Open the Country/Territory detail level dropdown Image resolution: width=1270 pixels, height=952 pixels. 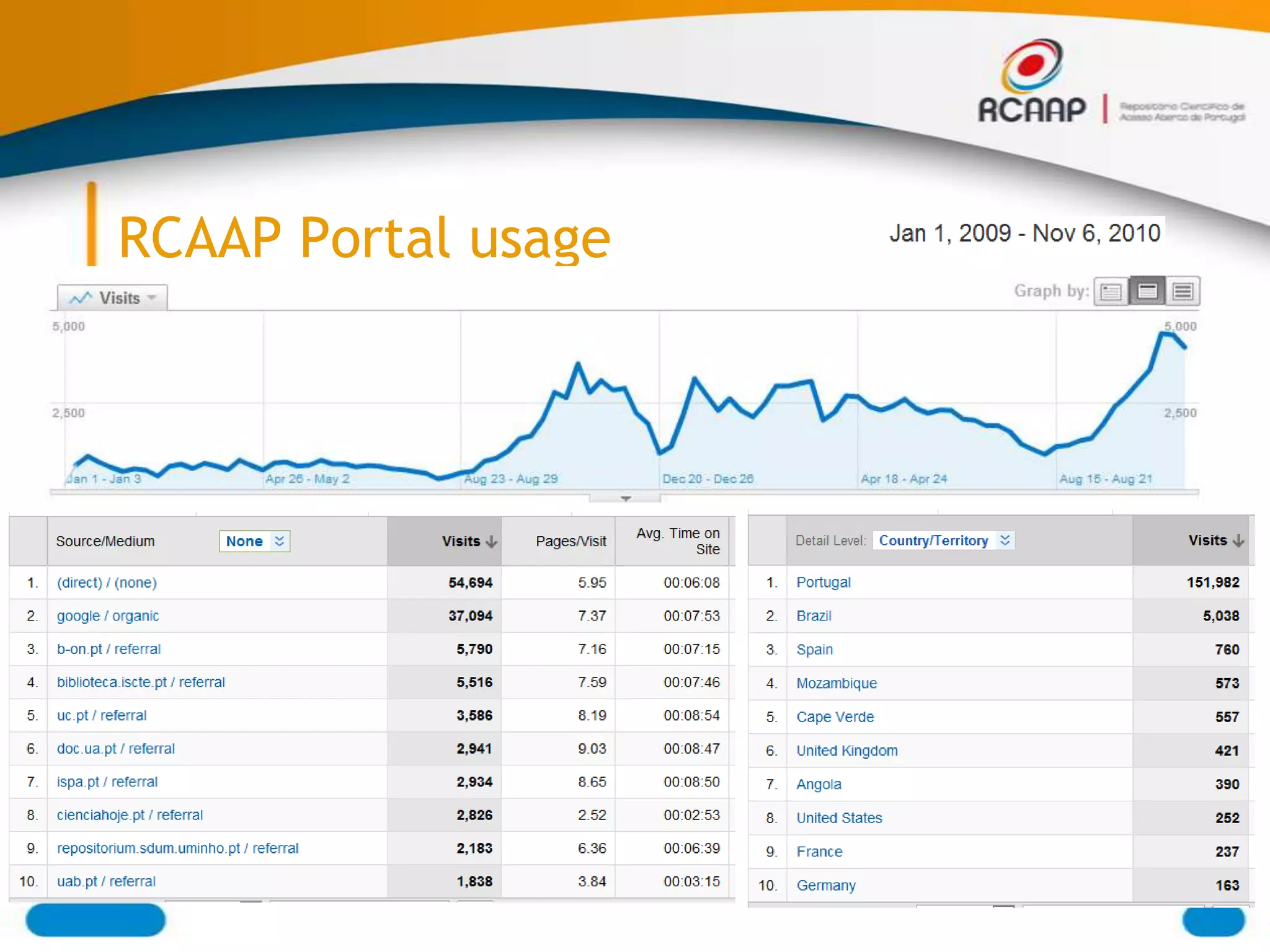coord(944,540)
